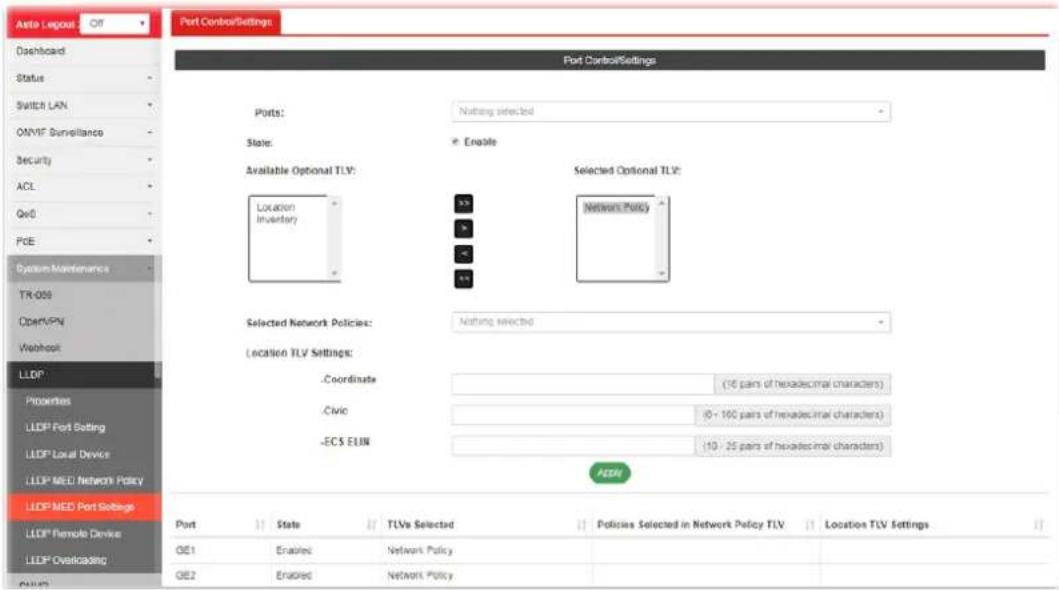1059x590 pixels.
Task: Select the Port Control/Settings tab
Action: [x=226, y=22]
